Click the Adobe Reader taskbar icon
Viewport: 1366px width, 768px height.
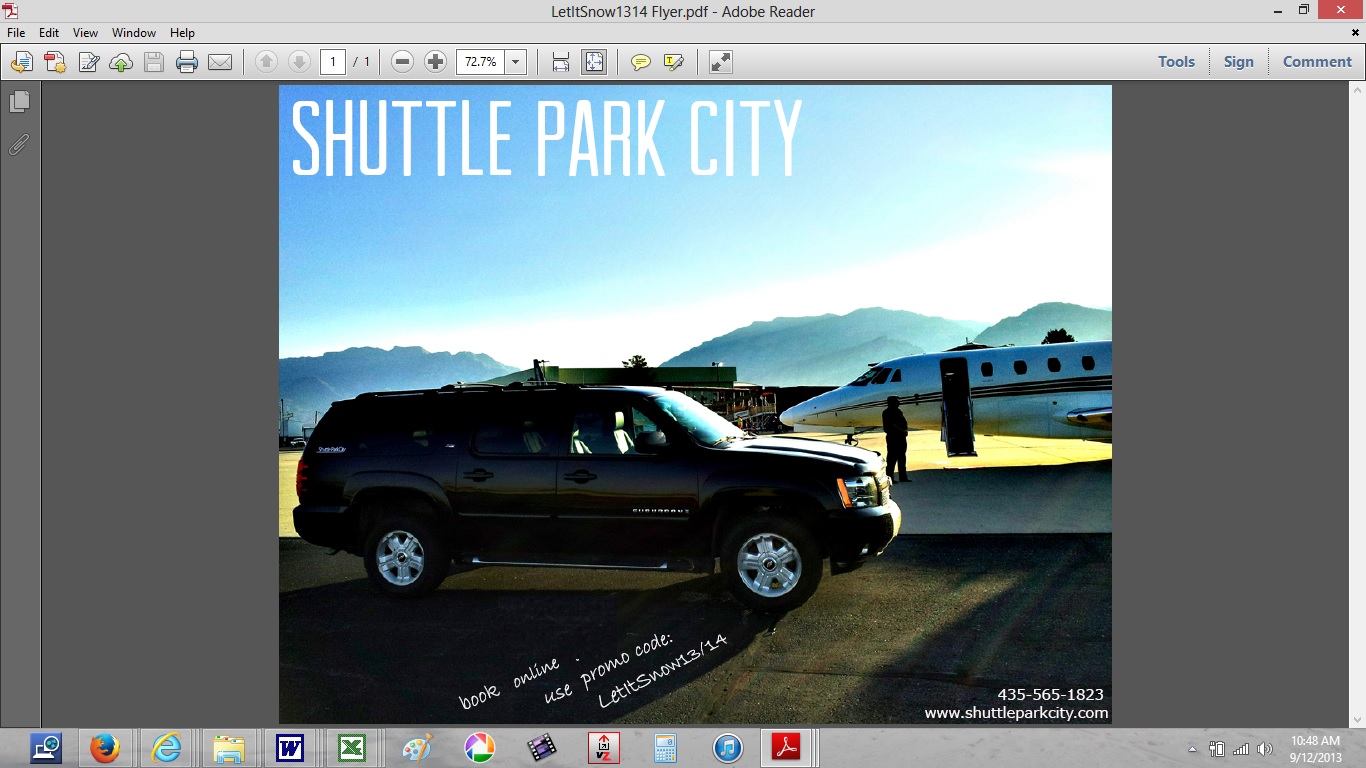786,748
